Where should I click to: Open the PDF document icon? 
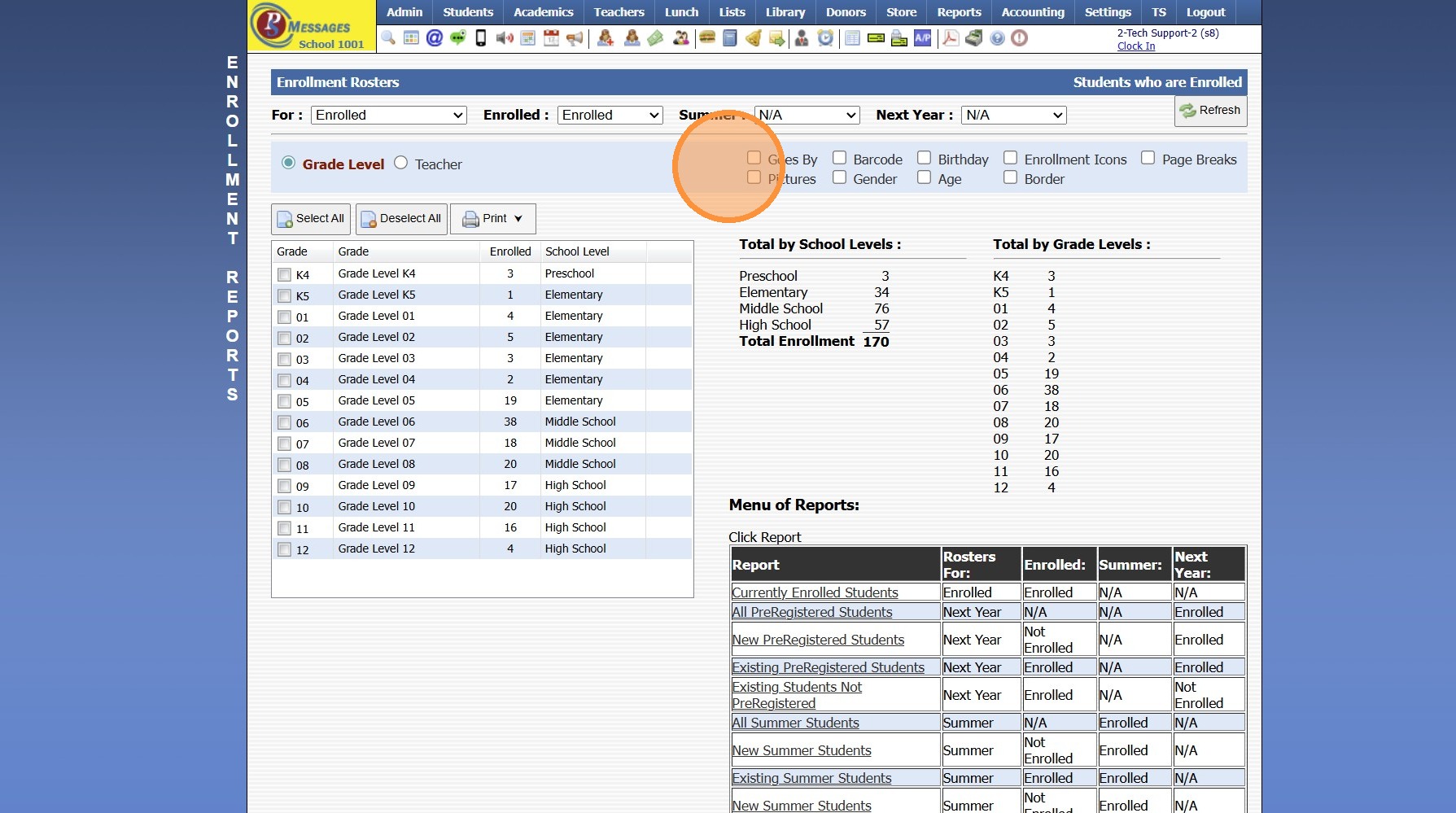(x=950, y=38)
